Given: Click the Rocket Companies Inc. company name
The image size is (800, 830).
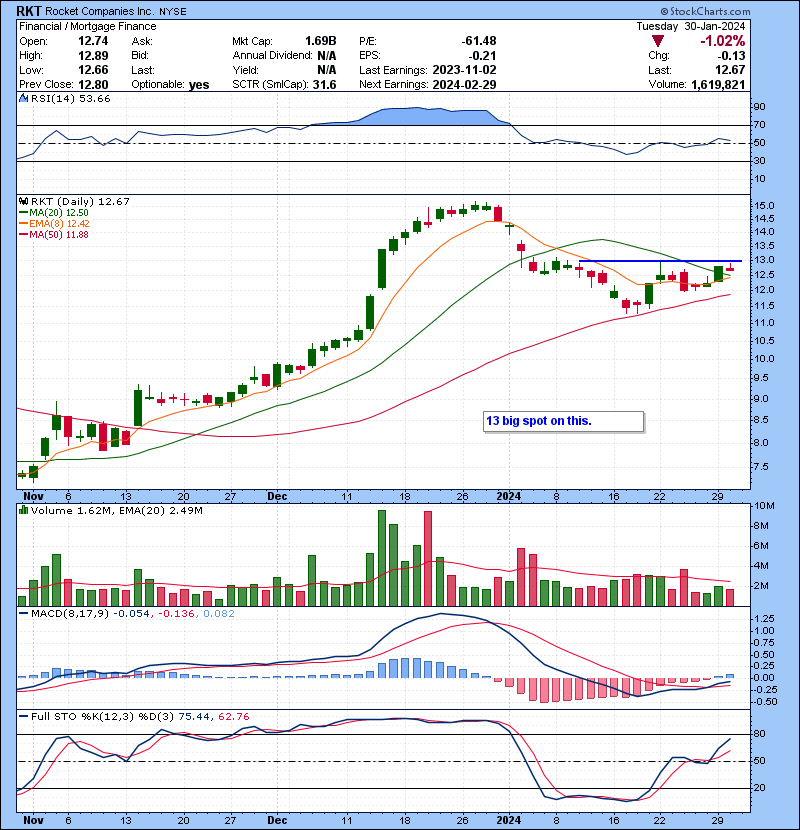Looking at the screenshot, I should click(100, 11).
